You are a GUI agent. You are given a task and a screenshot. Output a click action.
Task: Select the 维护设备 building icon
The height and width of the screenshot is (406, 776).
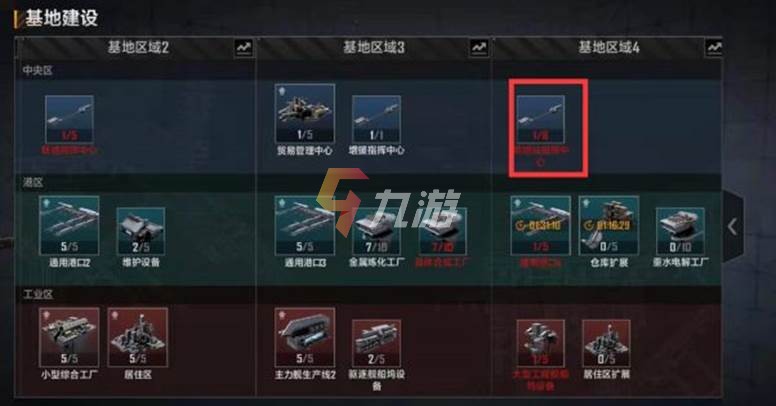pyautogui.click(x=141, y=231)
